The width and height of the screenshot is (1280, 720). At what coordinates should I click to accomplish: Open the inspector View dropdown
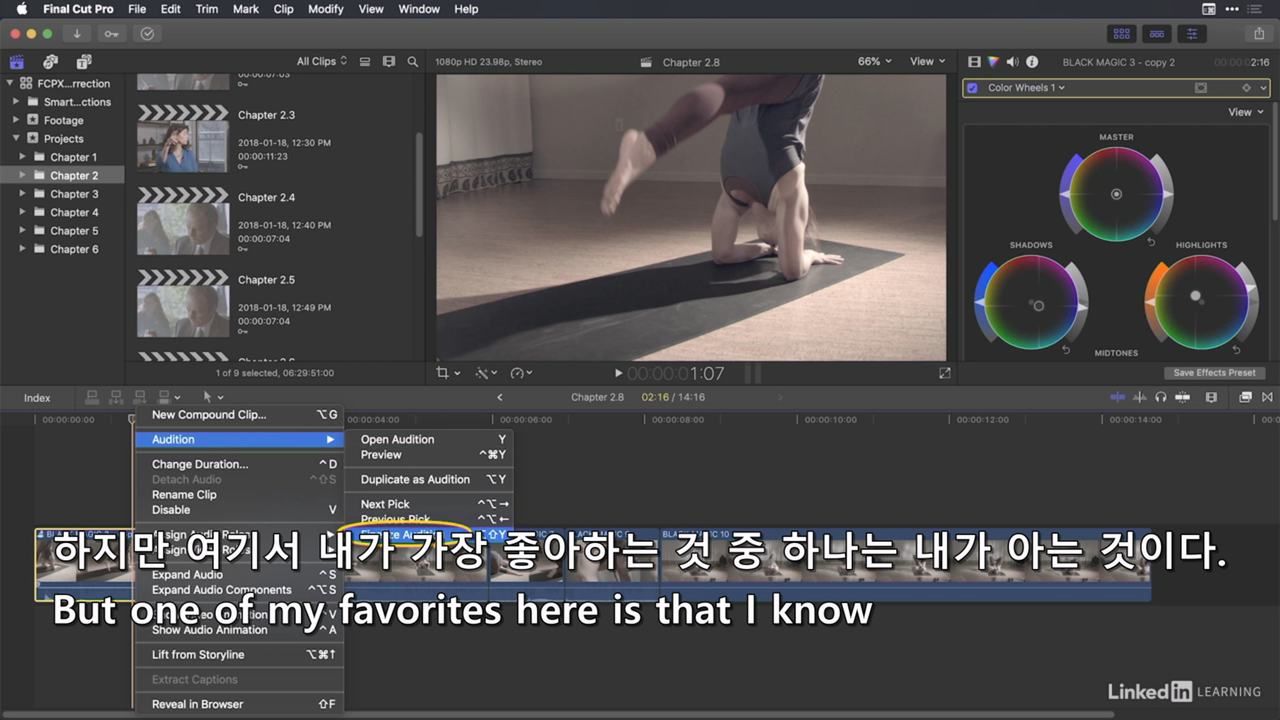tap(1246, 112)
